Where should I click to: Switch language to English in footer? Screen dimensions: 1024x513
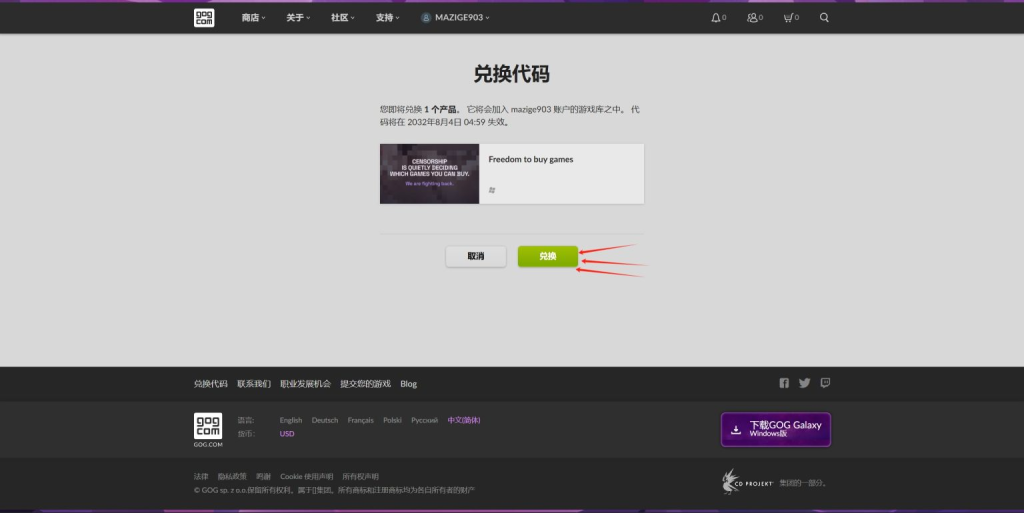[x=291, y=420]
